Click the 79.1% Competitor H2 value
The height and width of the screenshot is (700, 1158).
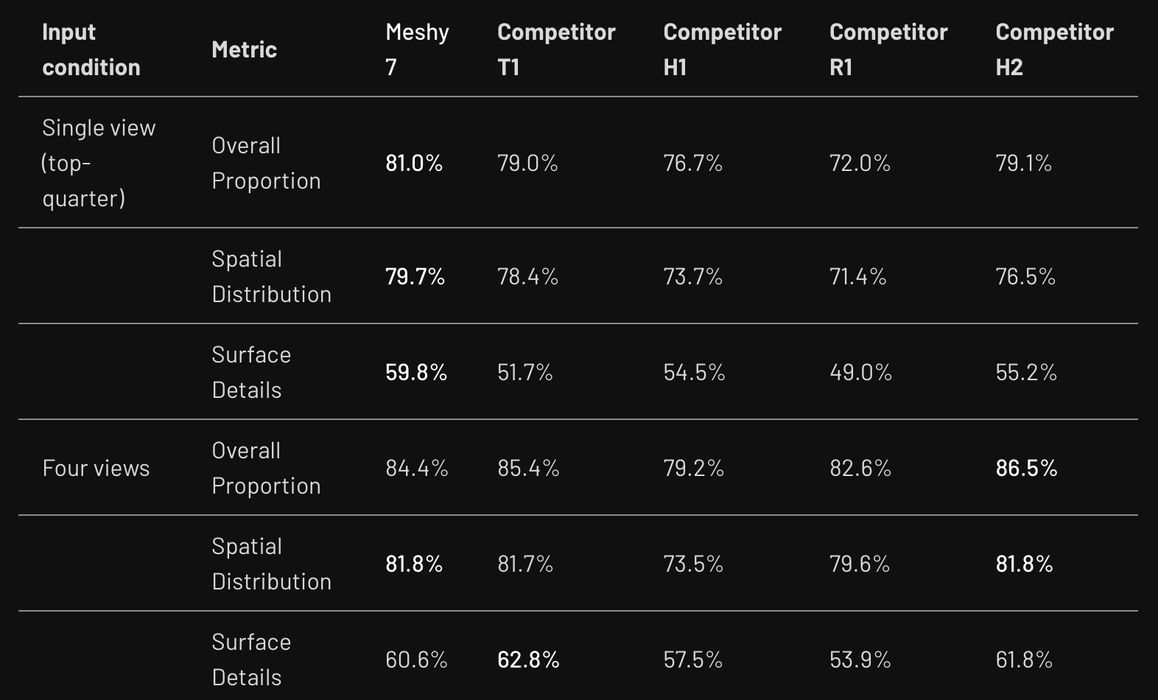(1024, 162)
